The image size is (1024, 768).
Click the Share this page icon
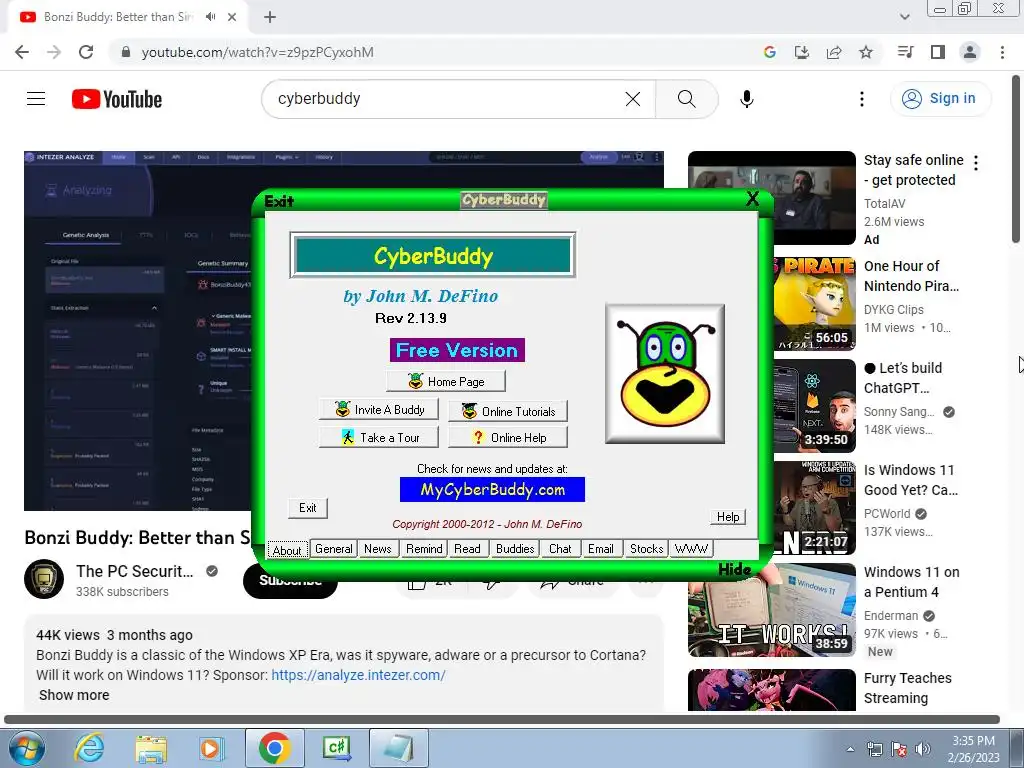point(834,52)
